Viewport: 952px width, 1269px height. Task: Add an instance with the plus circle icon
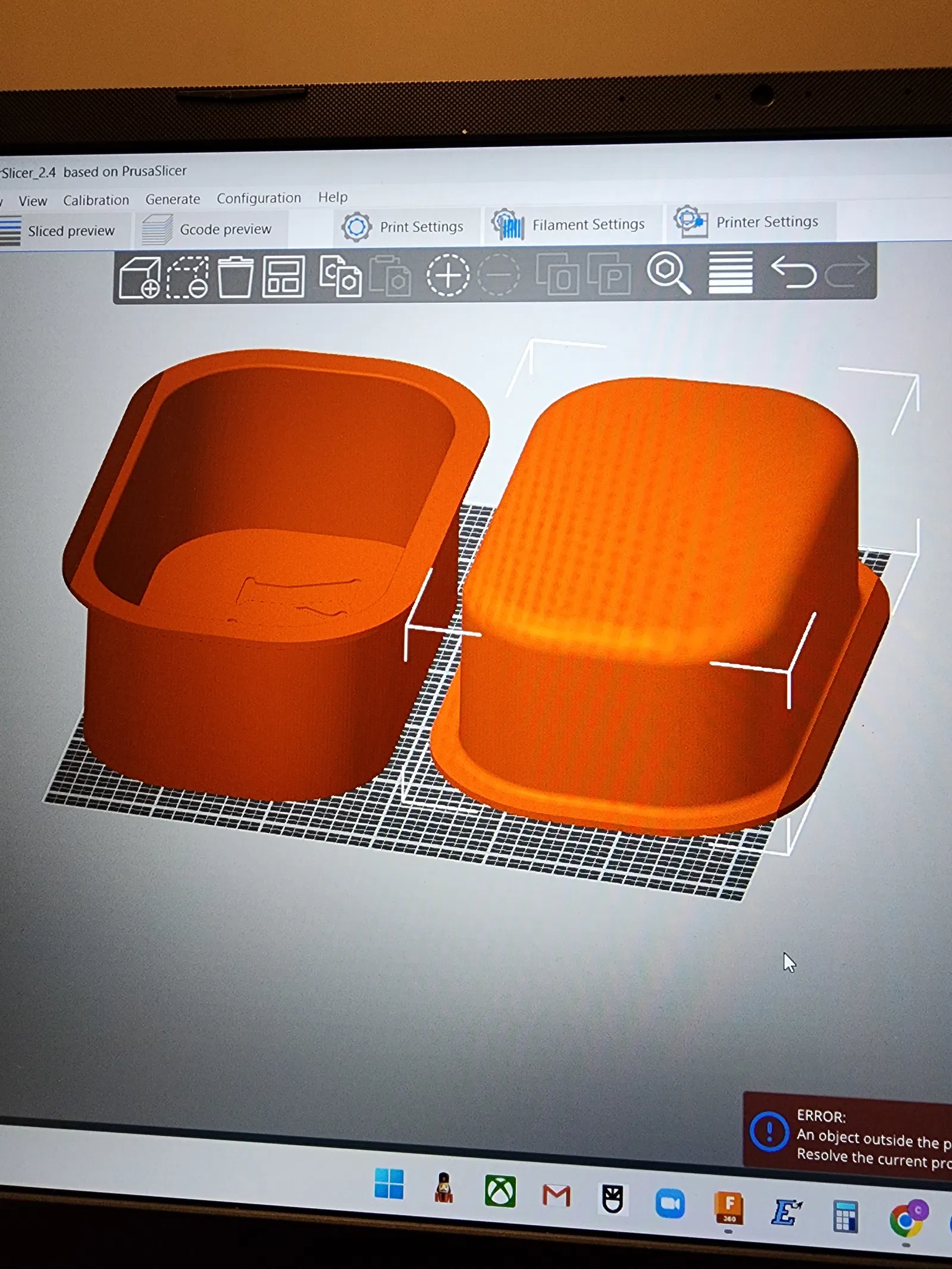[x=447, y=275]
